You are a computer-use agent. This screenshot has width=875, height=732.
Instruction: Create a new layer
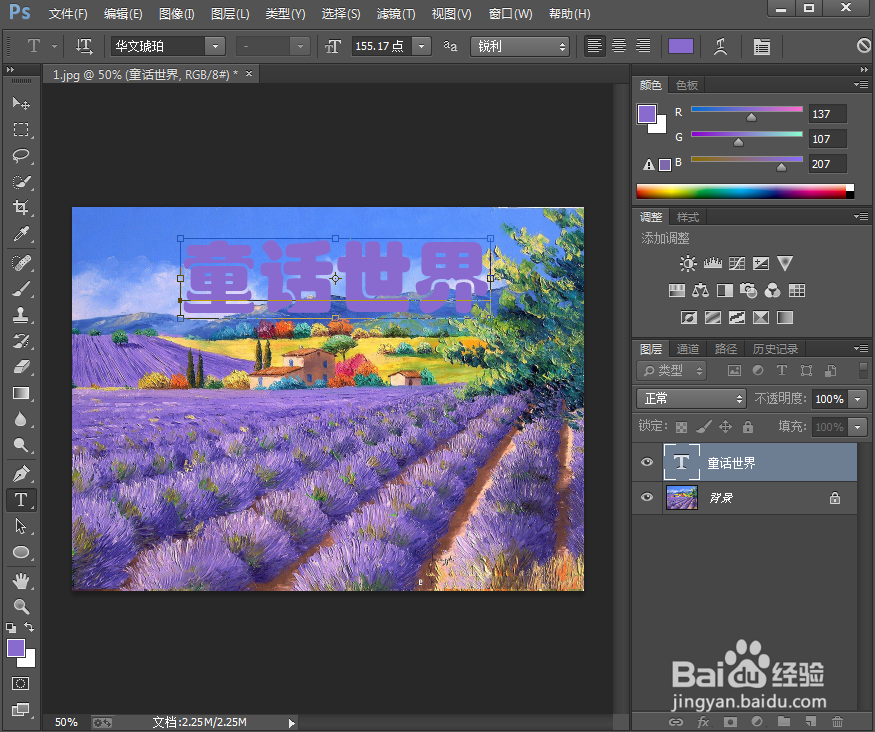[x=811, y=721]
